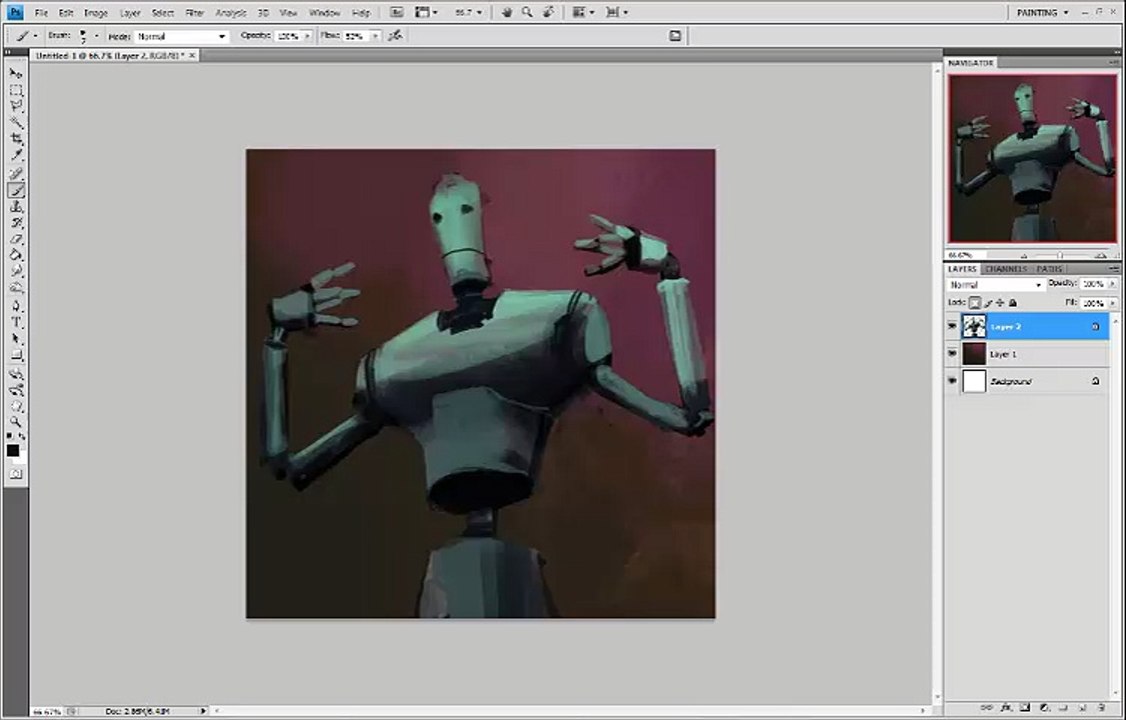The width and height of the screenshot is (1126, 720).
Task: Select the Type tool
Action: [x=16, y=323]
